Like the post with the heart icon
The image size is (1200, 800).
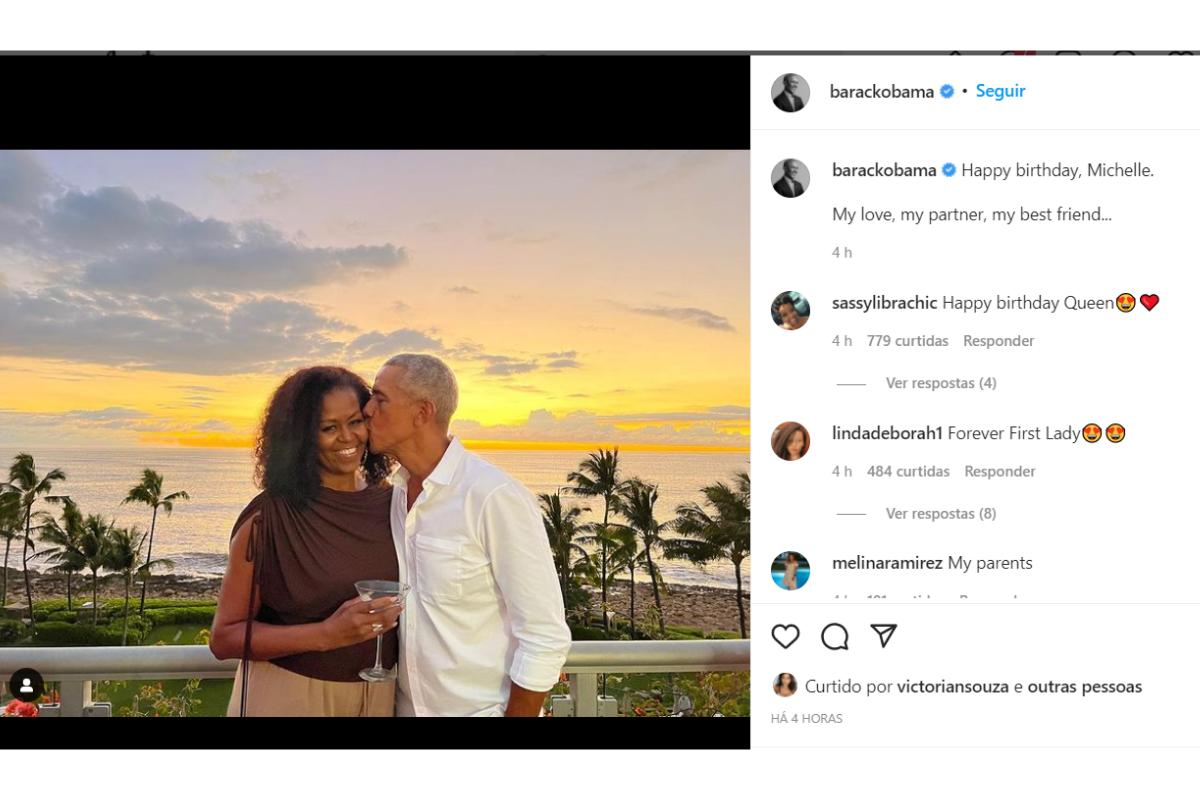tap(786, 636)
